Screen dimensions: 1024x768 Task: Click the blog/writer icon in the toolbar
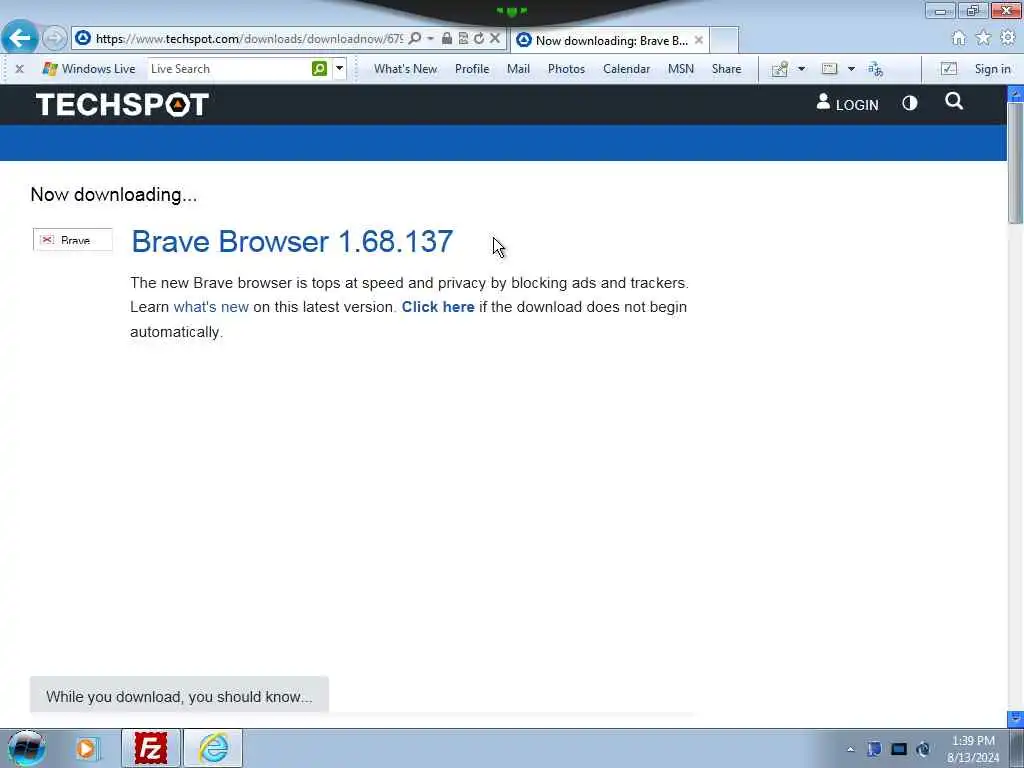click(x=780, y=69)
